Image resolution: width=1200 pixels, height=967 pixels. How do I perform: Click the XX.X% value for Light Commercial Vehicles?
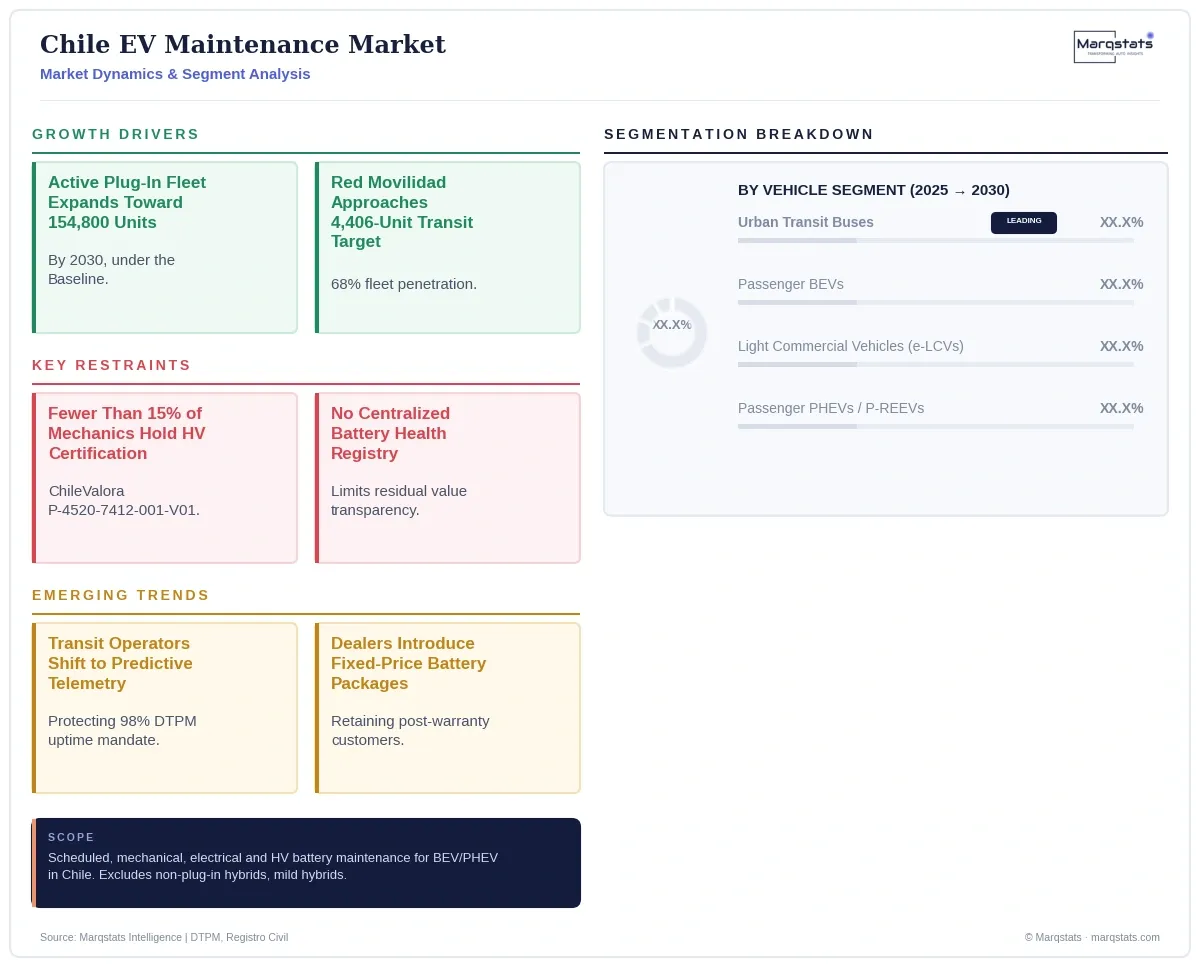pos(1121,346)
